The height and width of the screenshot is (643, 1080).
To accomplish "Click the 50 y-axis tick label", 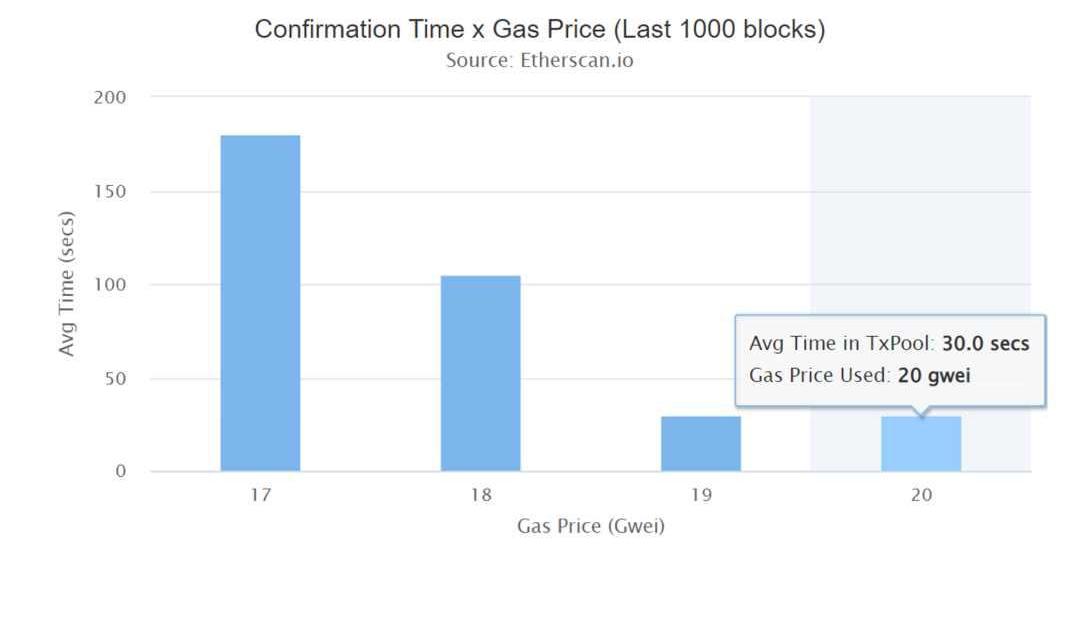I will point(116,378).
